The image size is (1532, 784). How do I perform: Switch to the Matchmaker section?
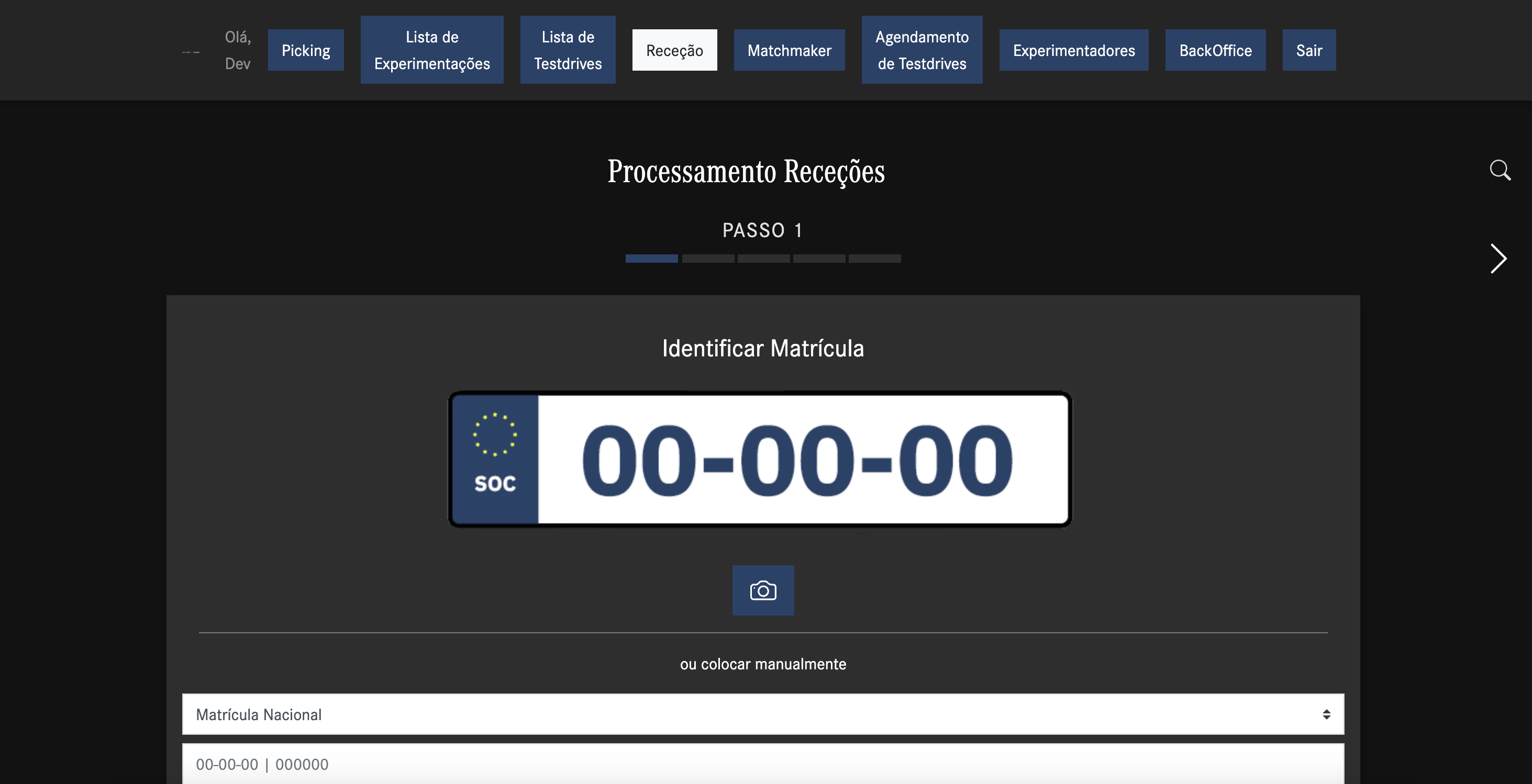(x=789, y=50)
